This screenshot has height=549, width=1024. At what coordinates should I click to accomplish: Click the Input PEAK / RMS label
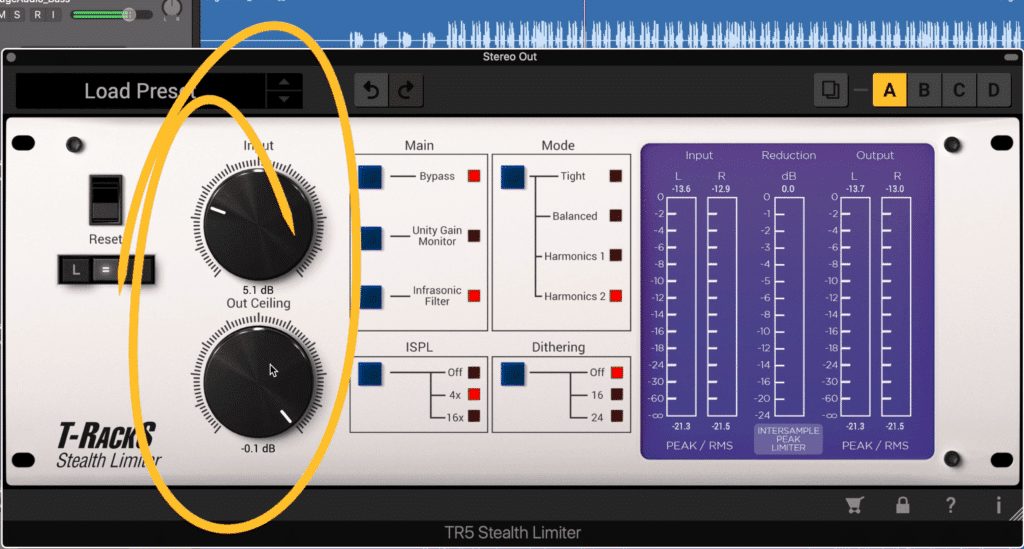[699, 445]
